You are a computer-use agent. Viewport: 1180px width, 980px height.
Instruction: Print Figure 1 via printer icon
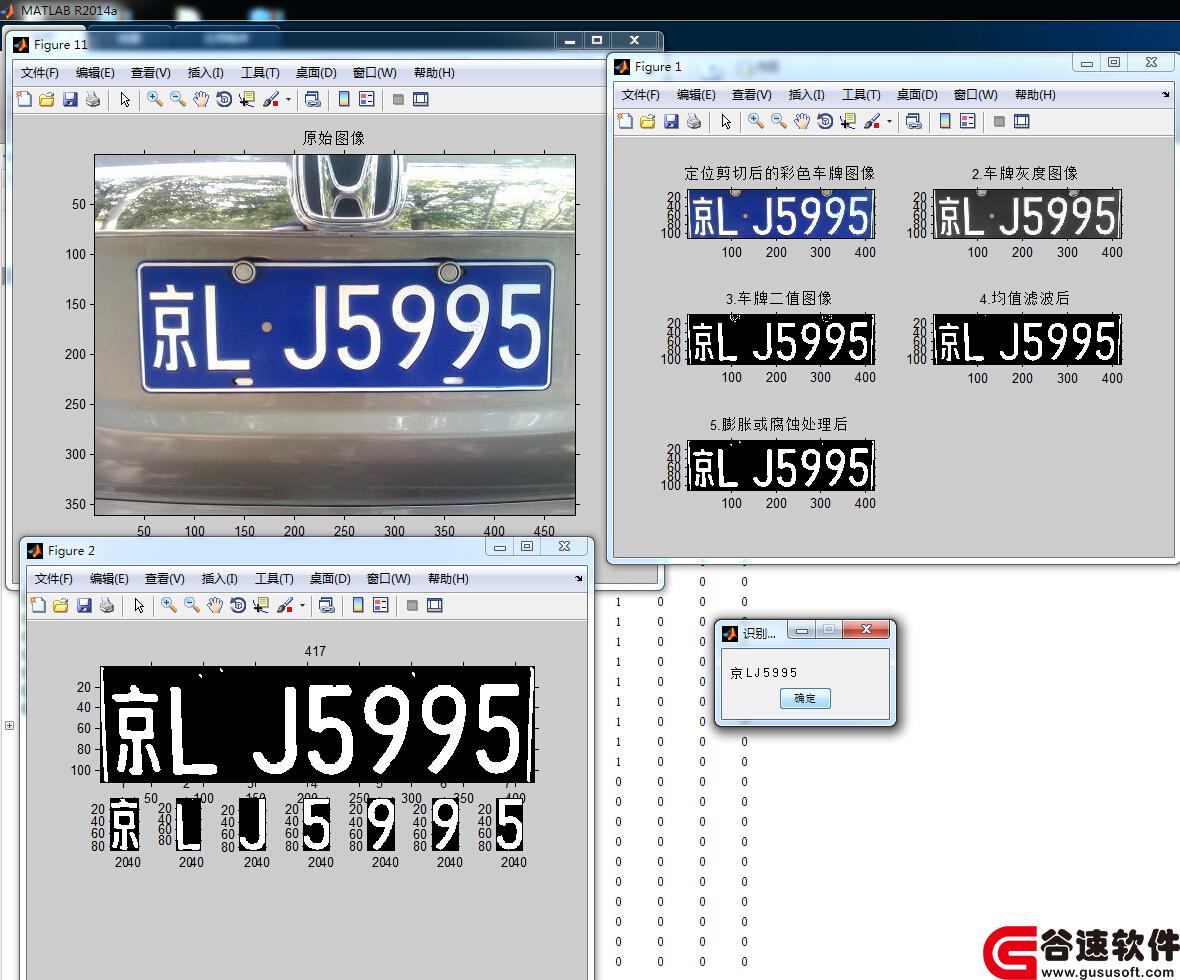coord(694,121)
